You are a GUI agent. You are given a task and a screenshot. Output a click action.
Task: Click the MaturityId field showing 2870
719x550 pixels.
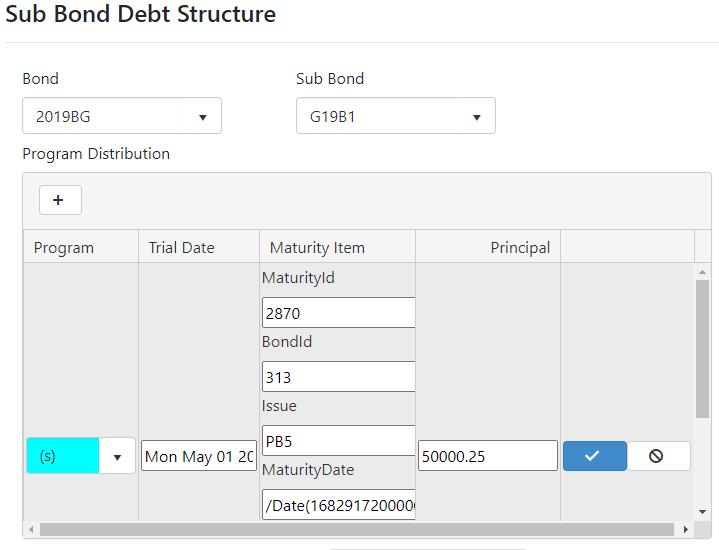coord(338,313)
